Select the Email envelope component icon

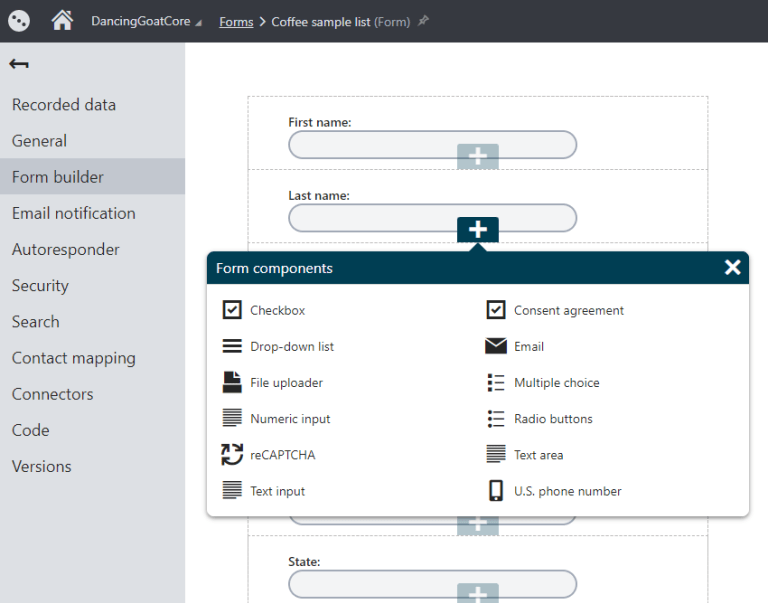(x=496, y=346)
